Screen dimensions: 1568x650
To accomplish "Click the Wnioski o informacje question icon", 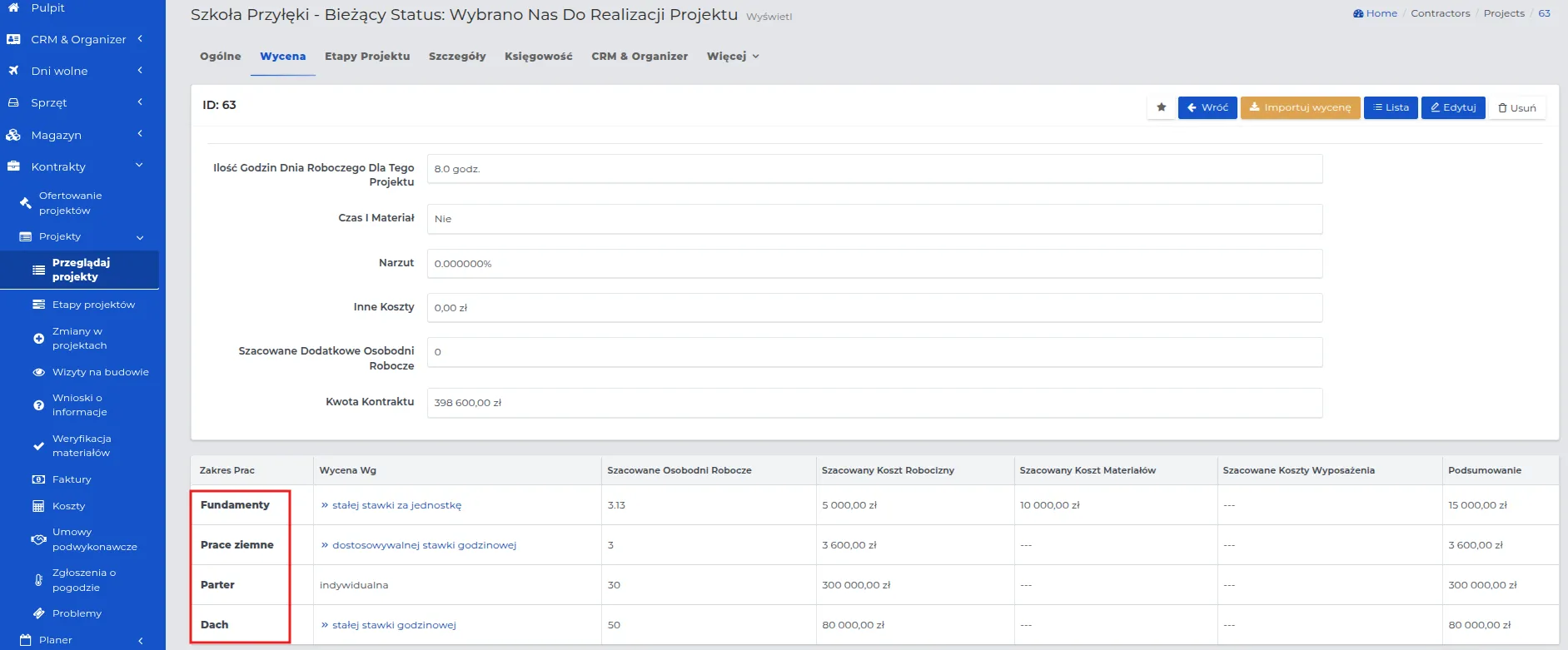I will [38, 405].
